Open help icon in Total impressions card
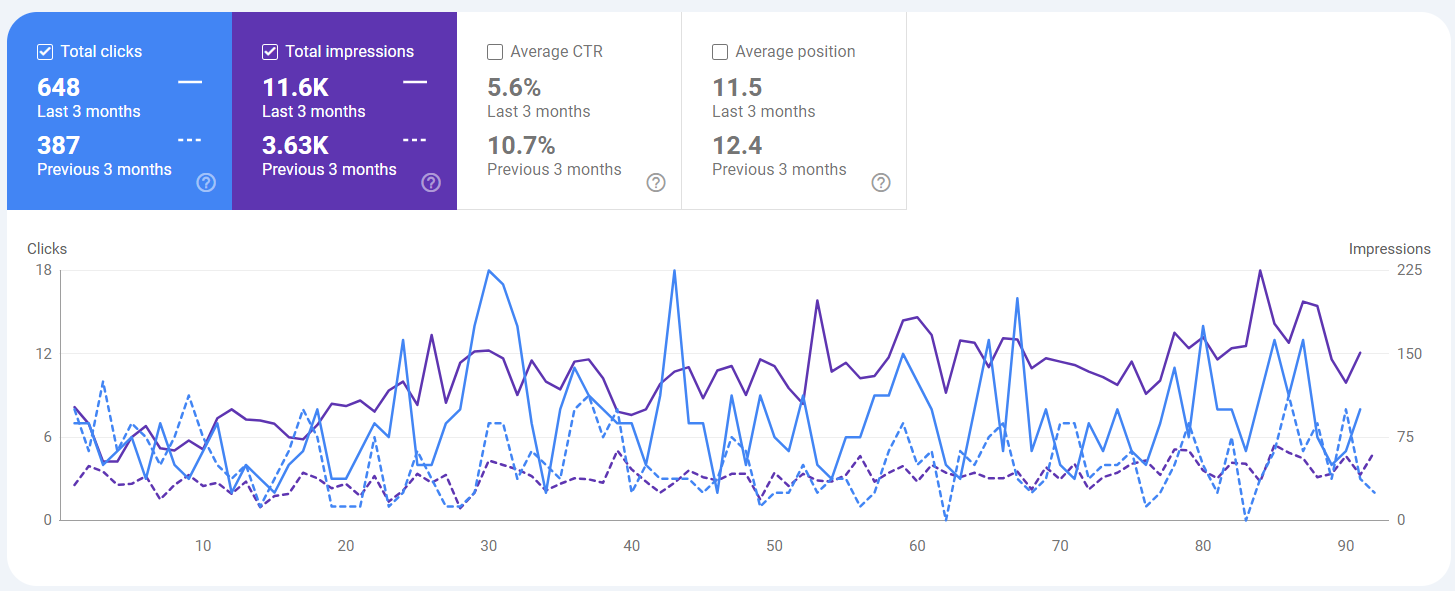The width and height of the screenshot is (1455, 591). [431, 182]
